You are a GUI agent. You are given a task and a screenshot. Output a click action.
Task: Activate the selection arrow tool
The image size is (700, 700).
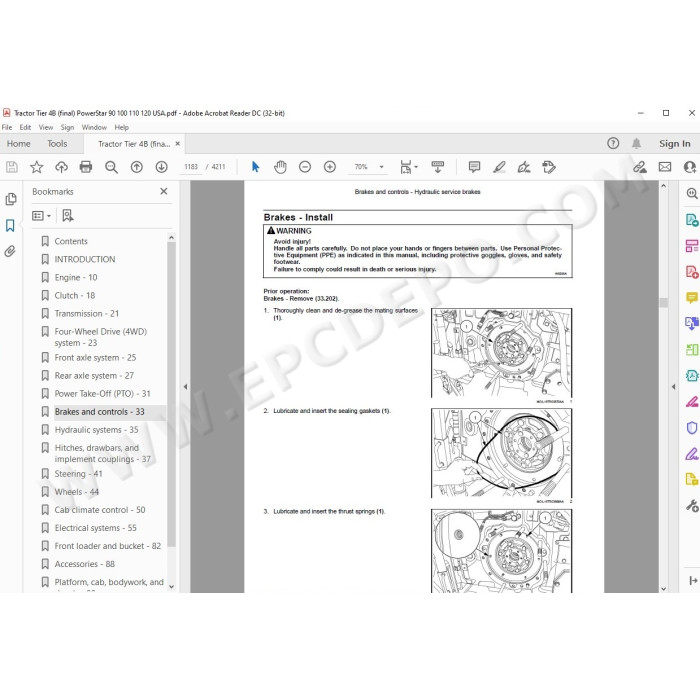[255, 167]
